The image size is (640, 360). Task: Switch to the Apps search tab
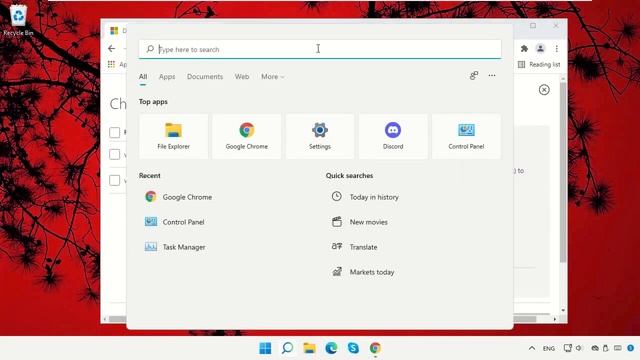[x=167, y=77]
